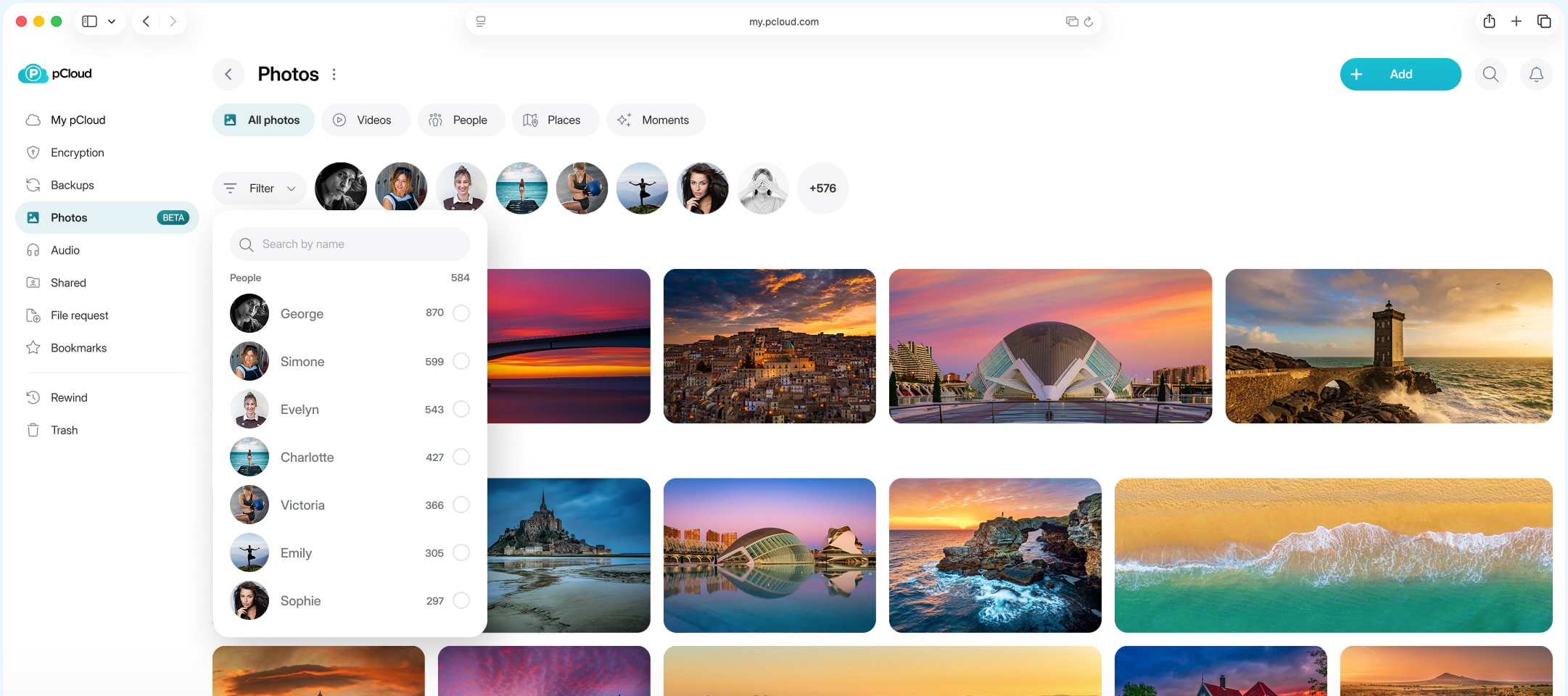Click the yoga pose face avatar circle

pos(642,188)
